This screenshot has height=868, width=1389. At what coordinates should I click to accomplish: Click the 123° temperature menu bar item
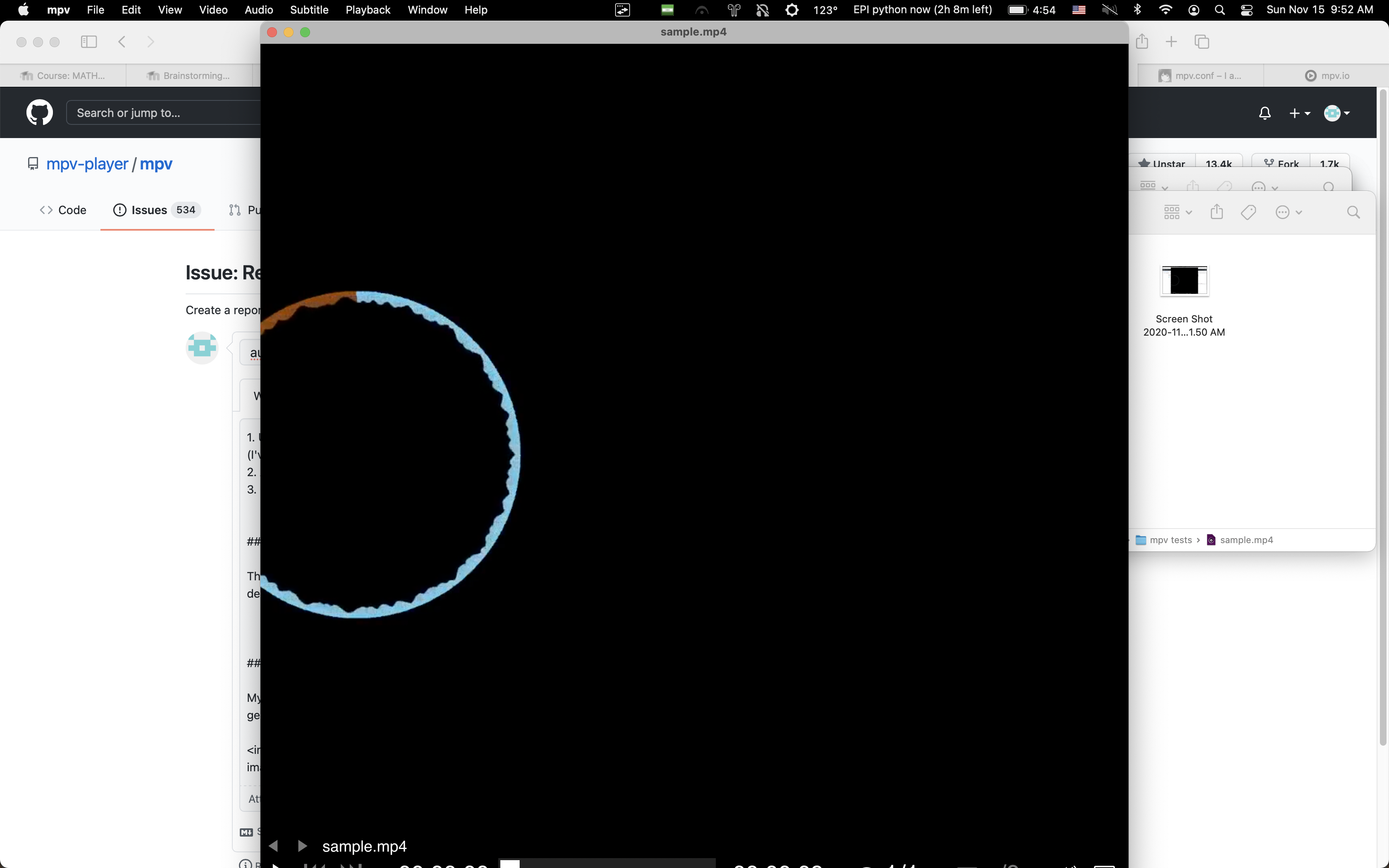[826, 10]
